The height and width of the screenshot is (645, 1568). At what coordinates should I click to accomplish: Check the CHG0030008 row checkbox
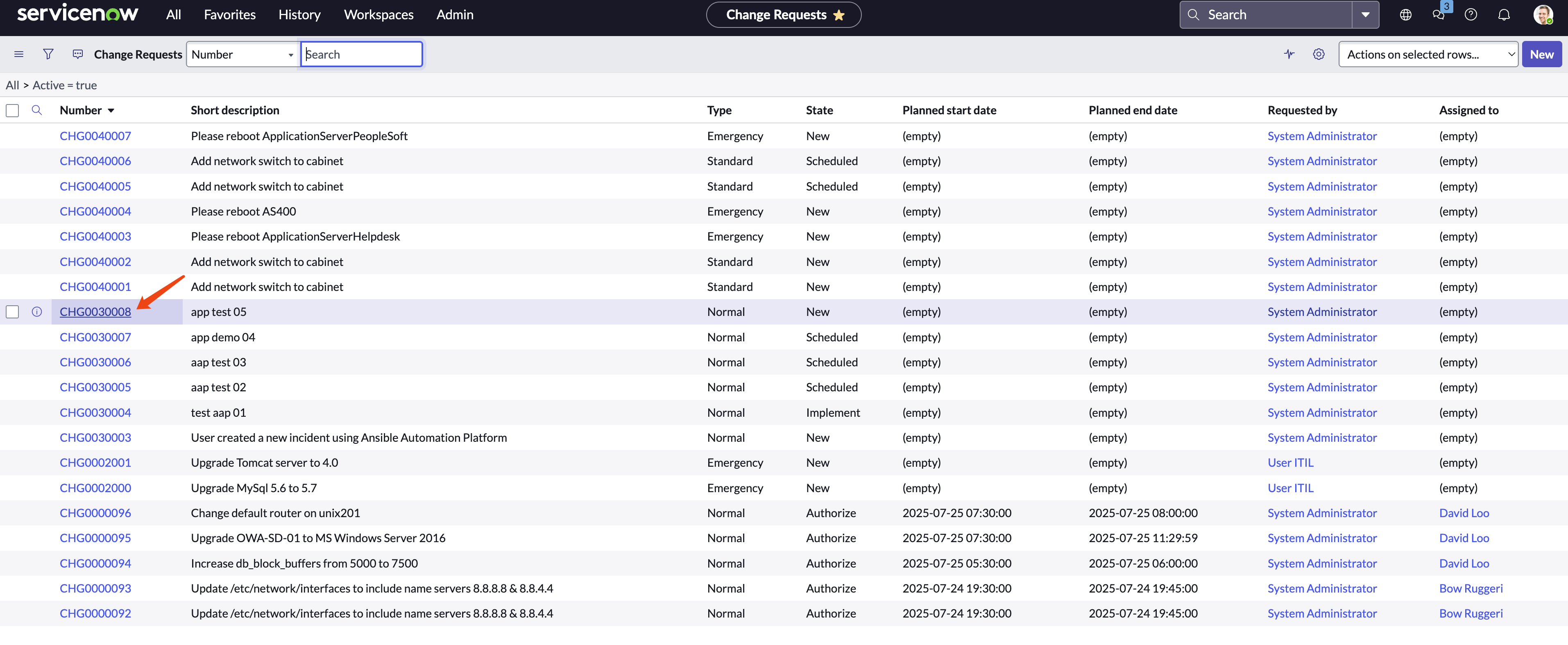(12, 312)
